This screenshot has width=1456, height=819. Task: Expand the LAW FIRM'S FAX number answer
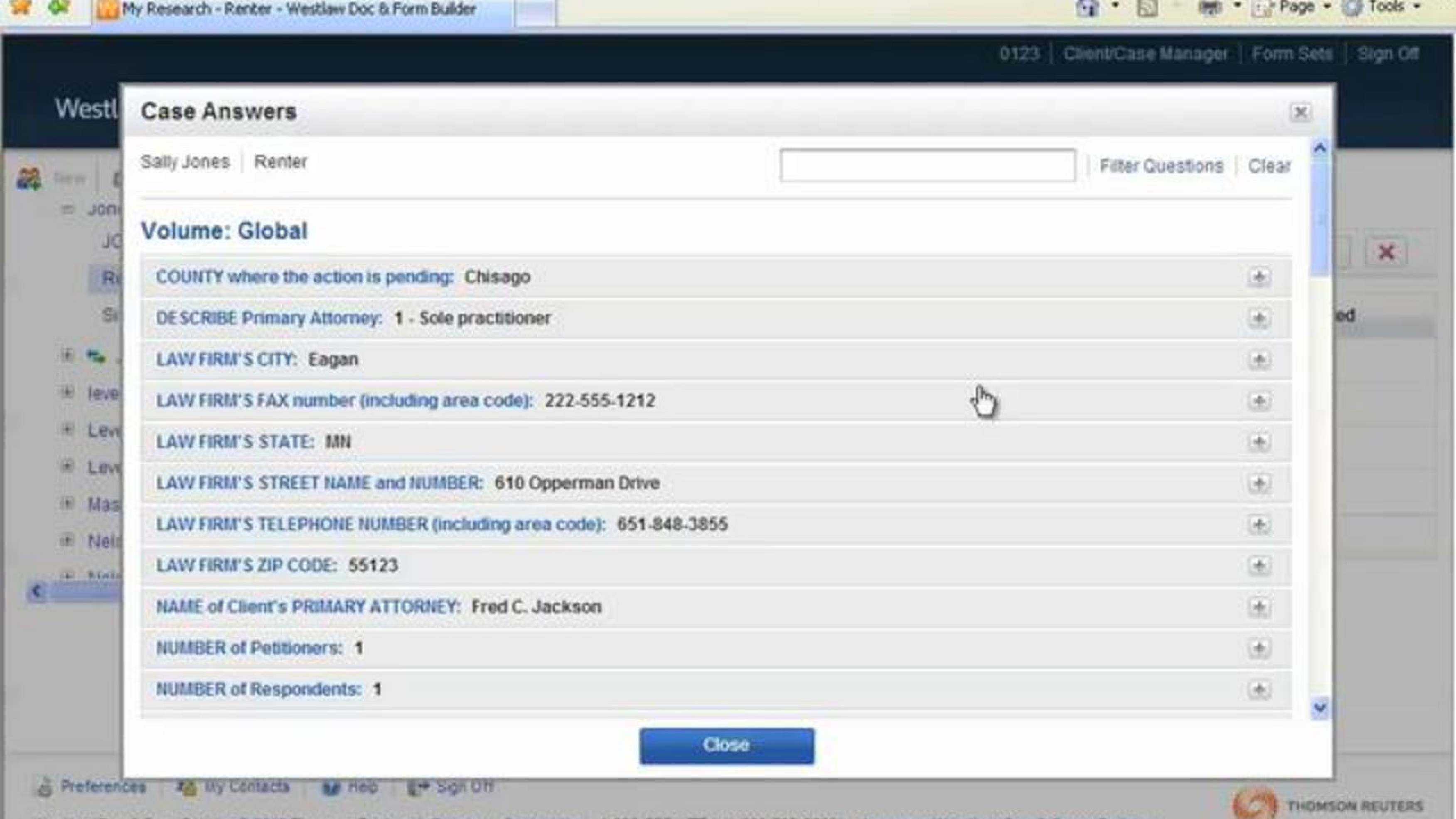coord(1258,401)
